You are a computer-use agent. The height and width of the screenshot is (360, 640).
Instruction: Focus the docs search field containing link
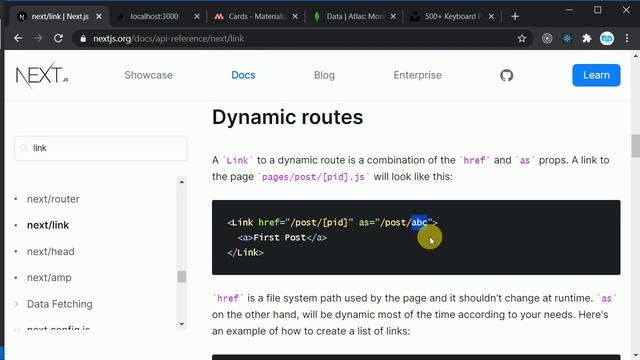[100, 148]
